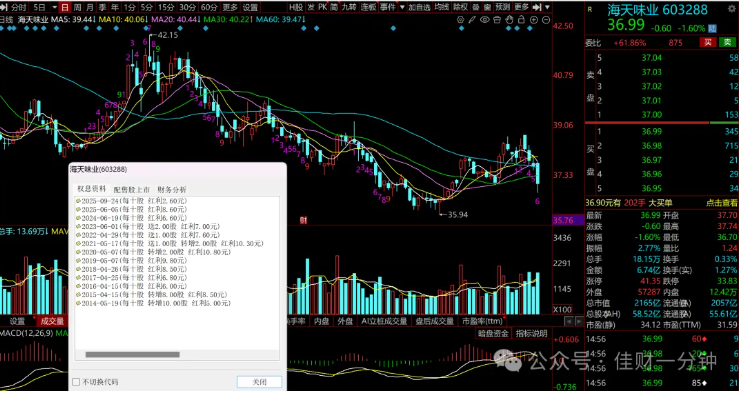Viewport: 739px width, 393px height.
Task: Open the 配售股上市 tab in dialog
Action: click(131, 189)
